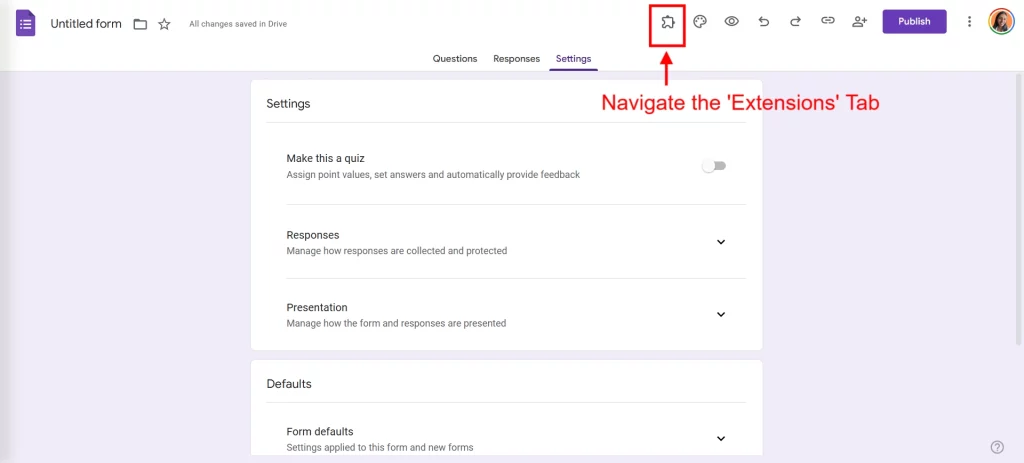Expand the Responses settings section
Screen dimensions: 1024x463
point(721,242)
